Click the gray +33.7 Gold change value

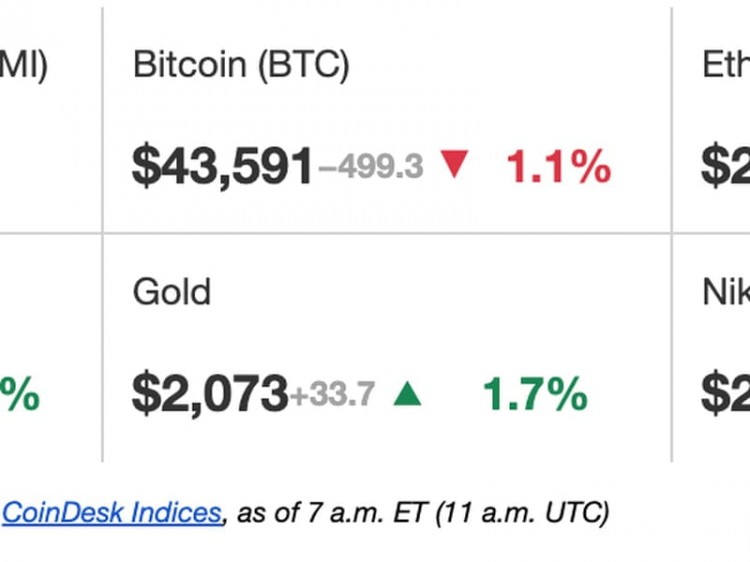coord(332,396)
